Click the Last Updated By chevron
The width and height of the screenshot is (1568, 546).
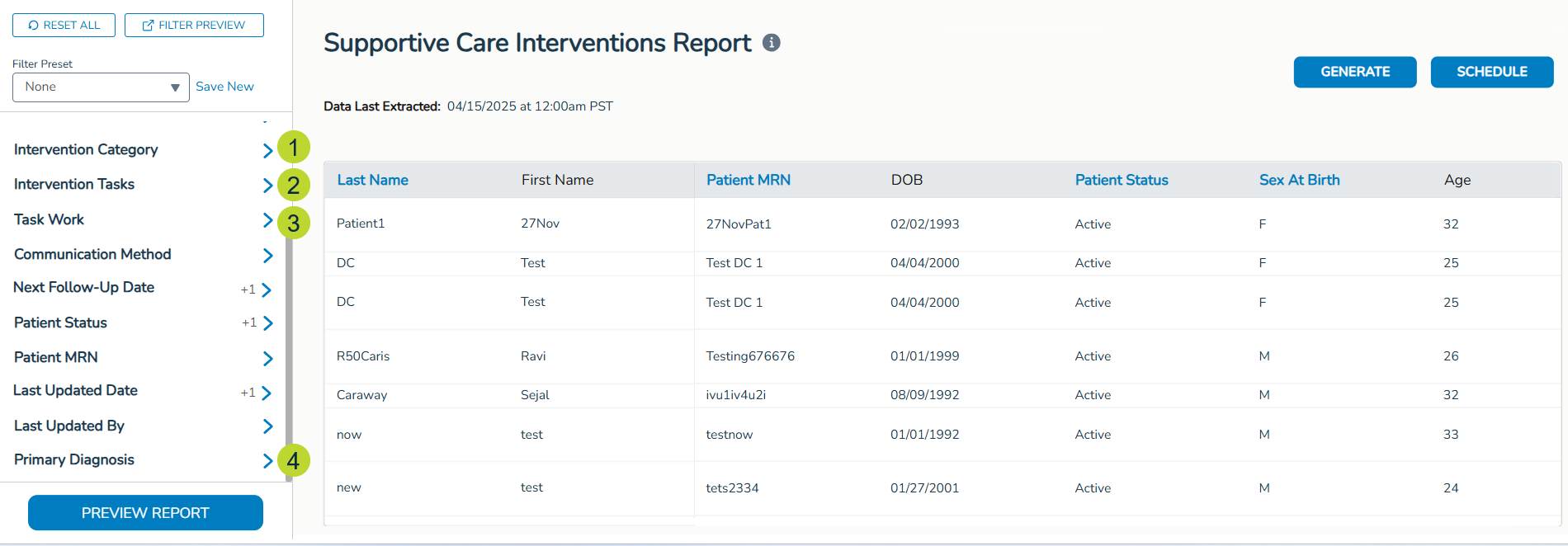coord(267,426)
